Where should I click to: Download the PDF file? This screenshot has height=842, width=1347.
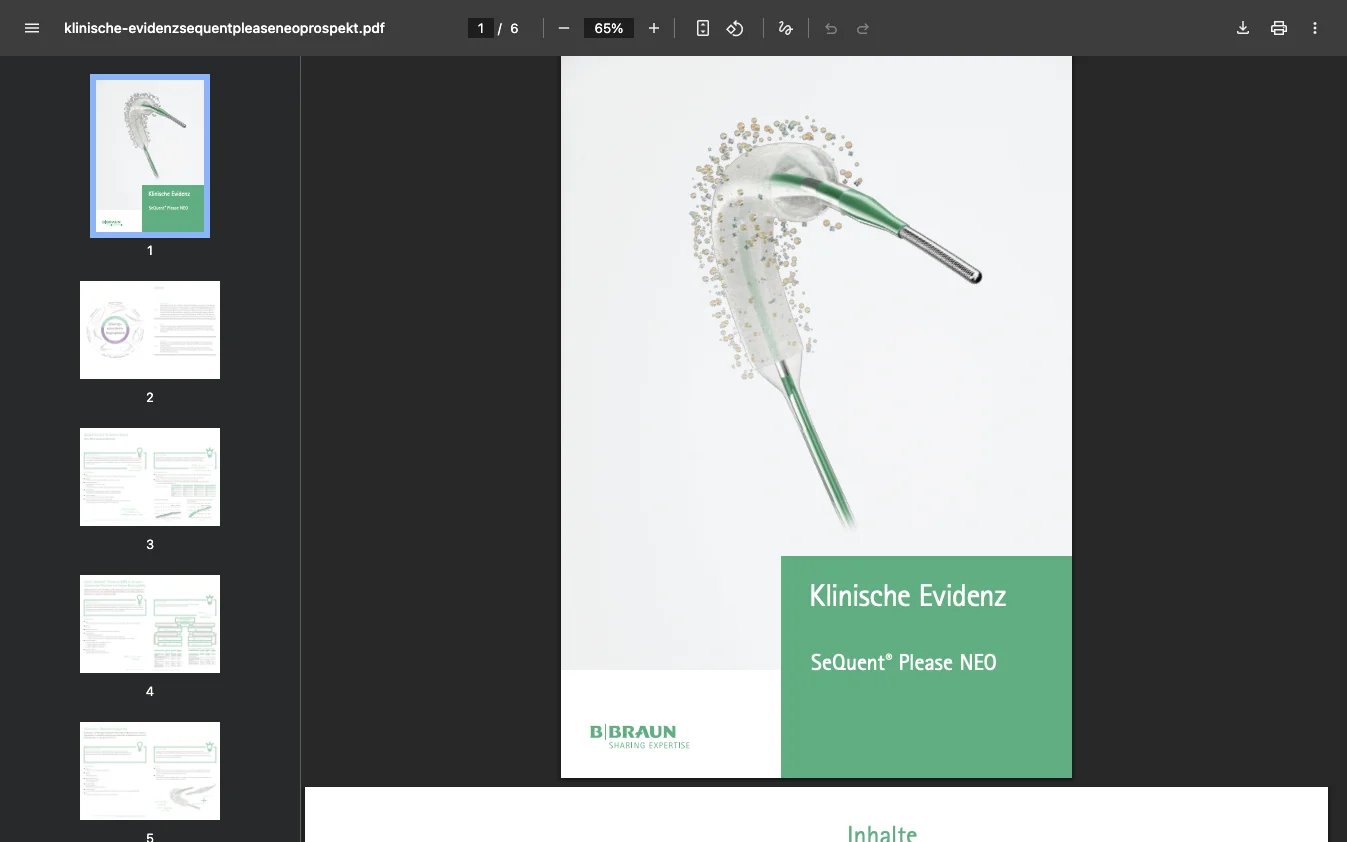point(1243,28)
